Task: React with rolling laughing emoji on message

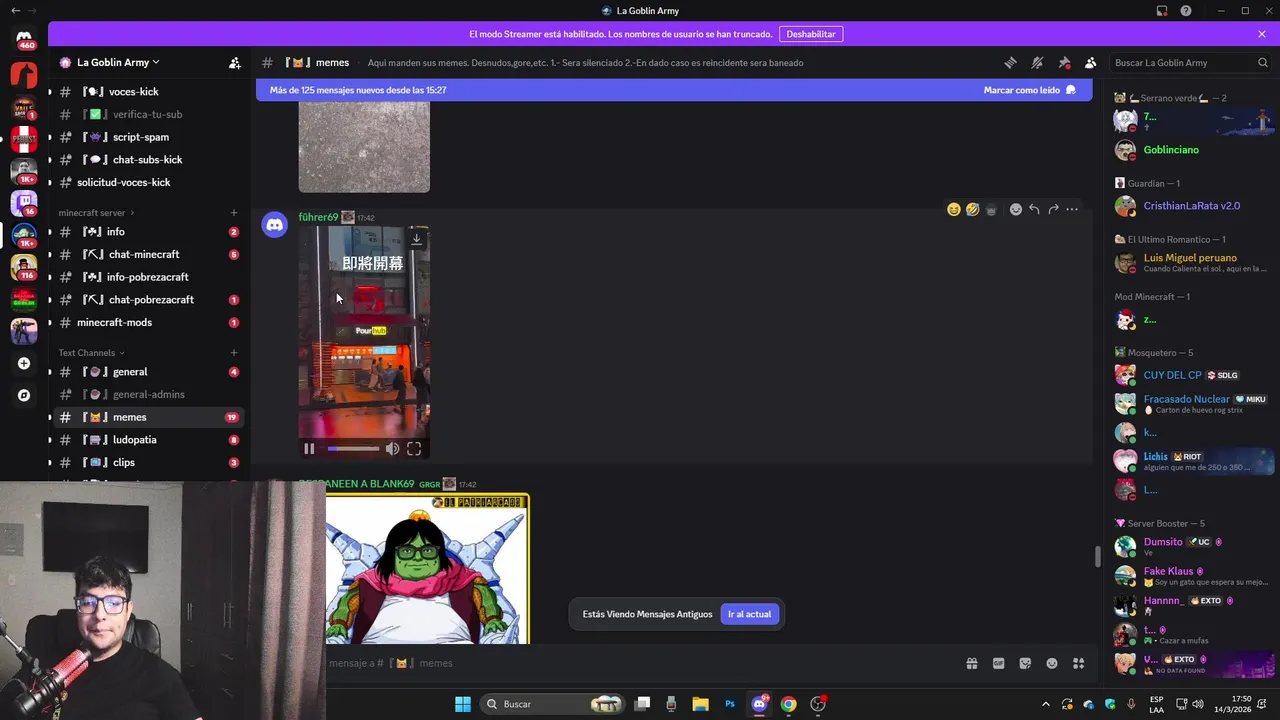Action: [972, 209]
